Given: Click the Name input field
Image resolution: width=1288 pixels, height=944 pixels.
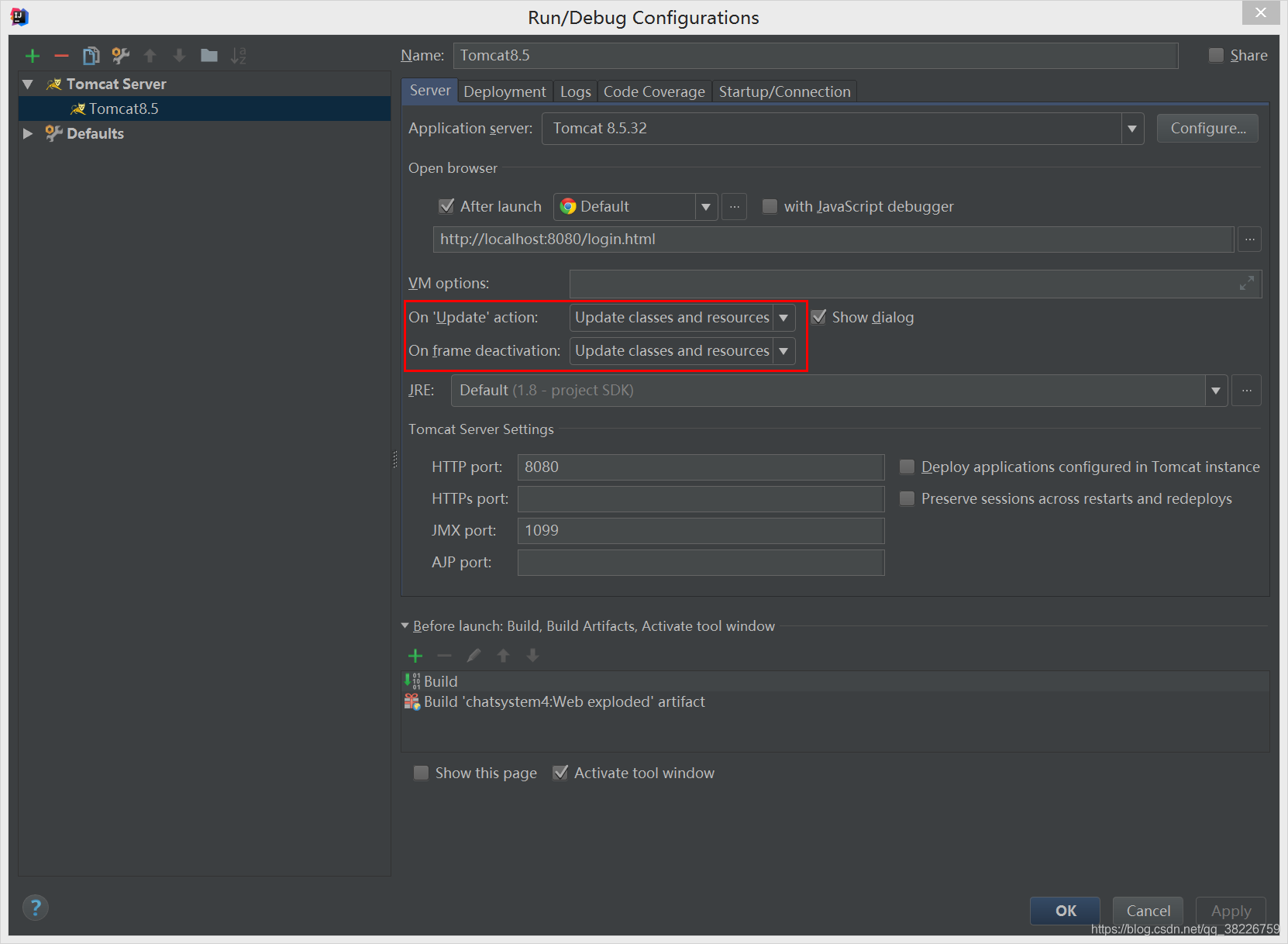Looking at the screenshot, I should [815, 56].
